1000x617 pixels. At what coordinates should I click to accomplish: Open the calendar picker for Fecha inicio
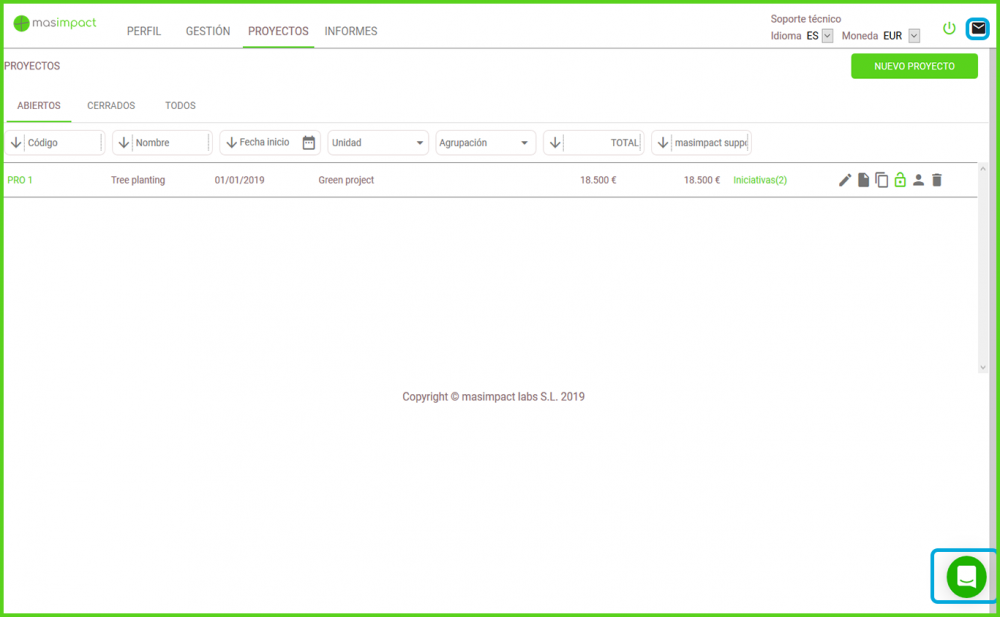point(309,143)
